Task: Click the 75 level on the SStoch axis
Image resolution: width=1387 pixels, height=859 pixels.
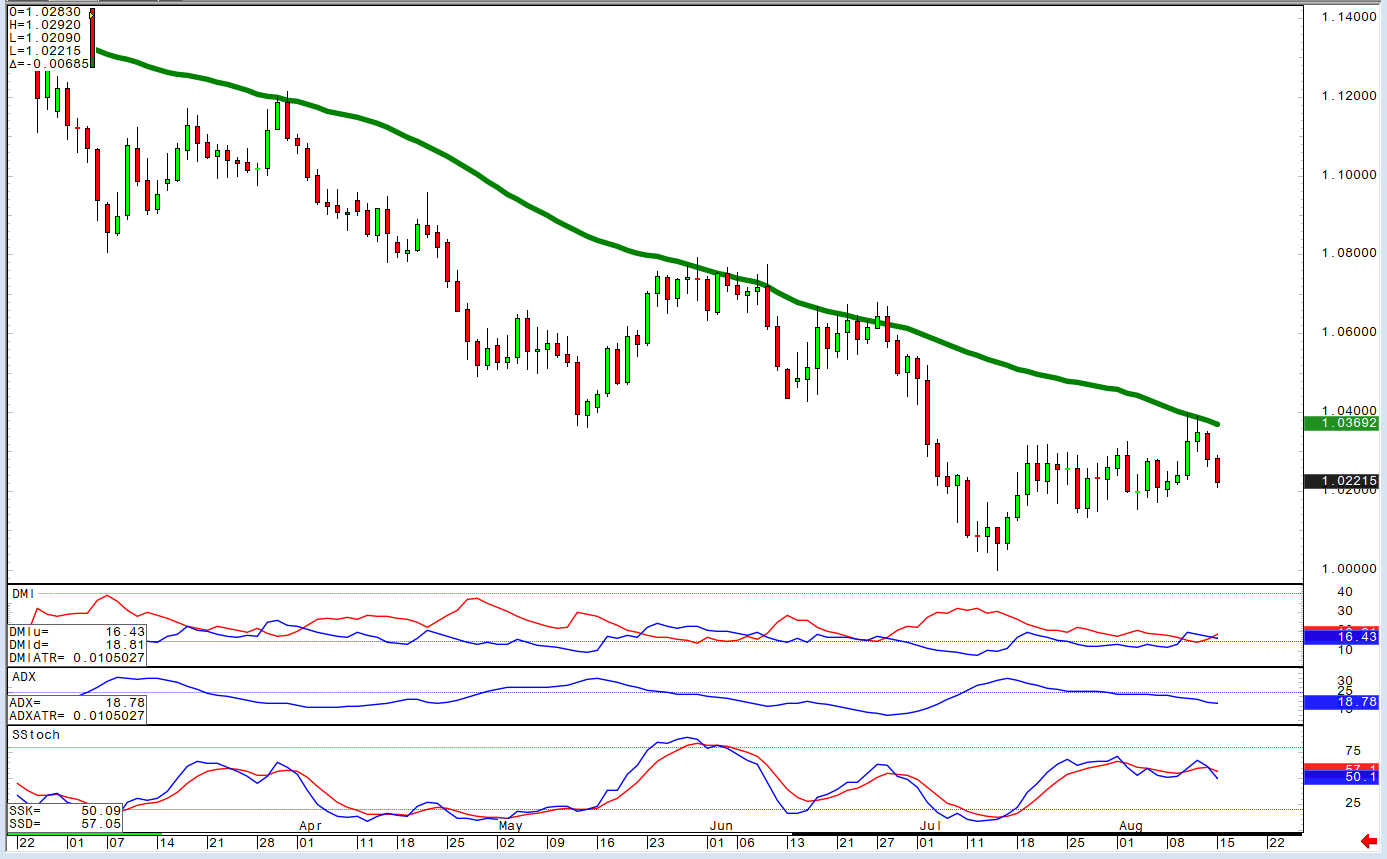Action: click(x=1353, y=751)
